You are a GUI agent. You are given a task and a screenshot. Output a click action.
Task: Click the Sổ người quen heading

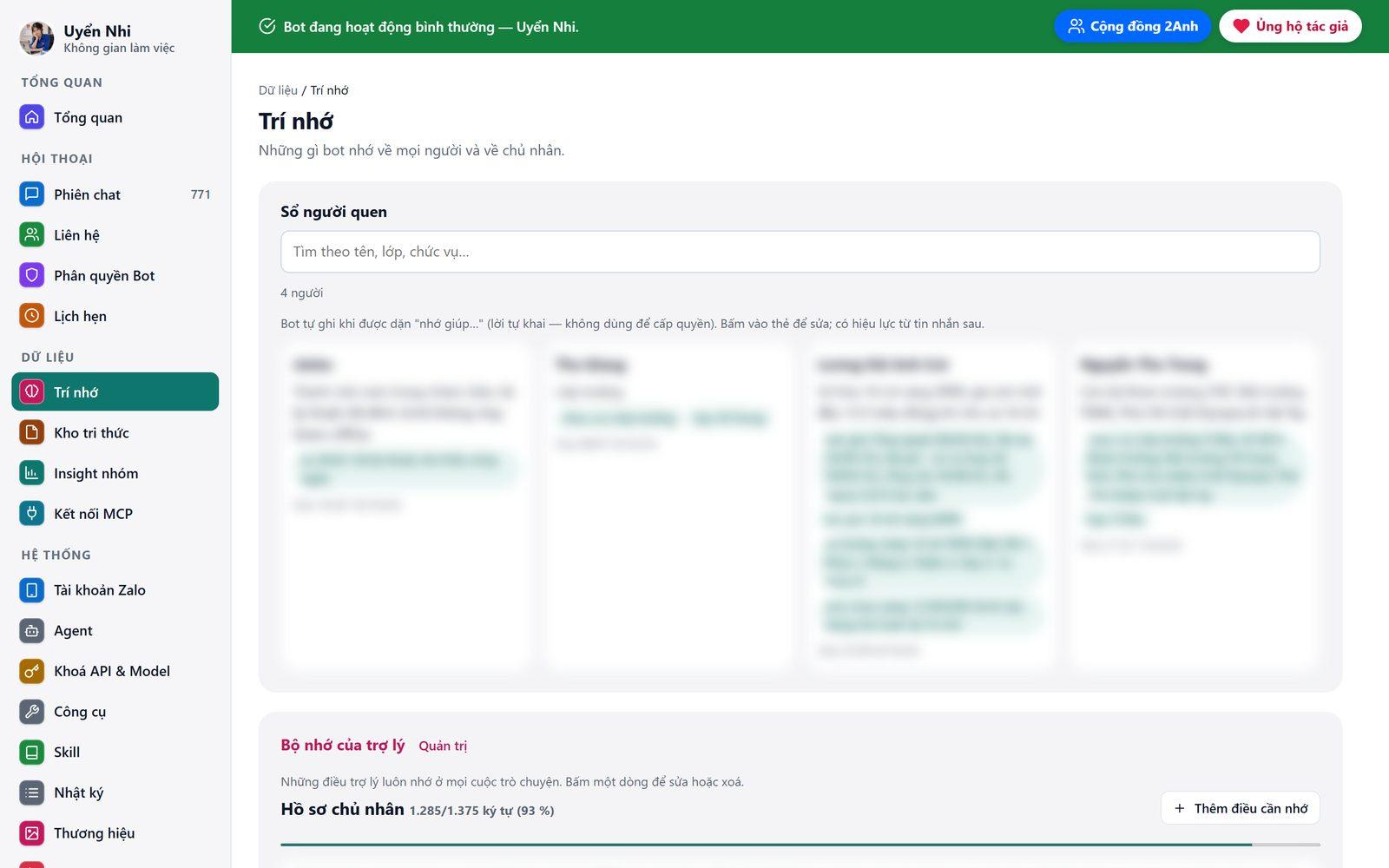pyautogui.click(x=334, y=212)
